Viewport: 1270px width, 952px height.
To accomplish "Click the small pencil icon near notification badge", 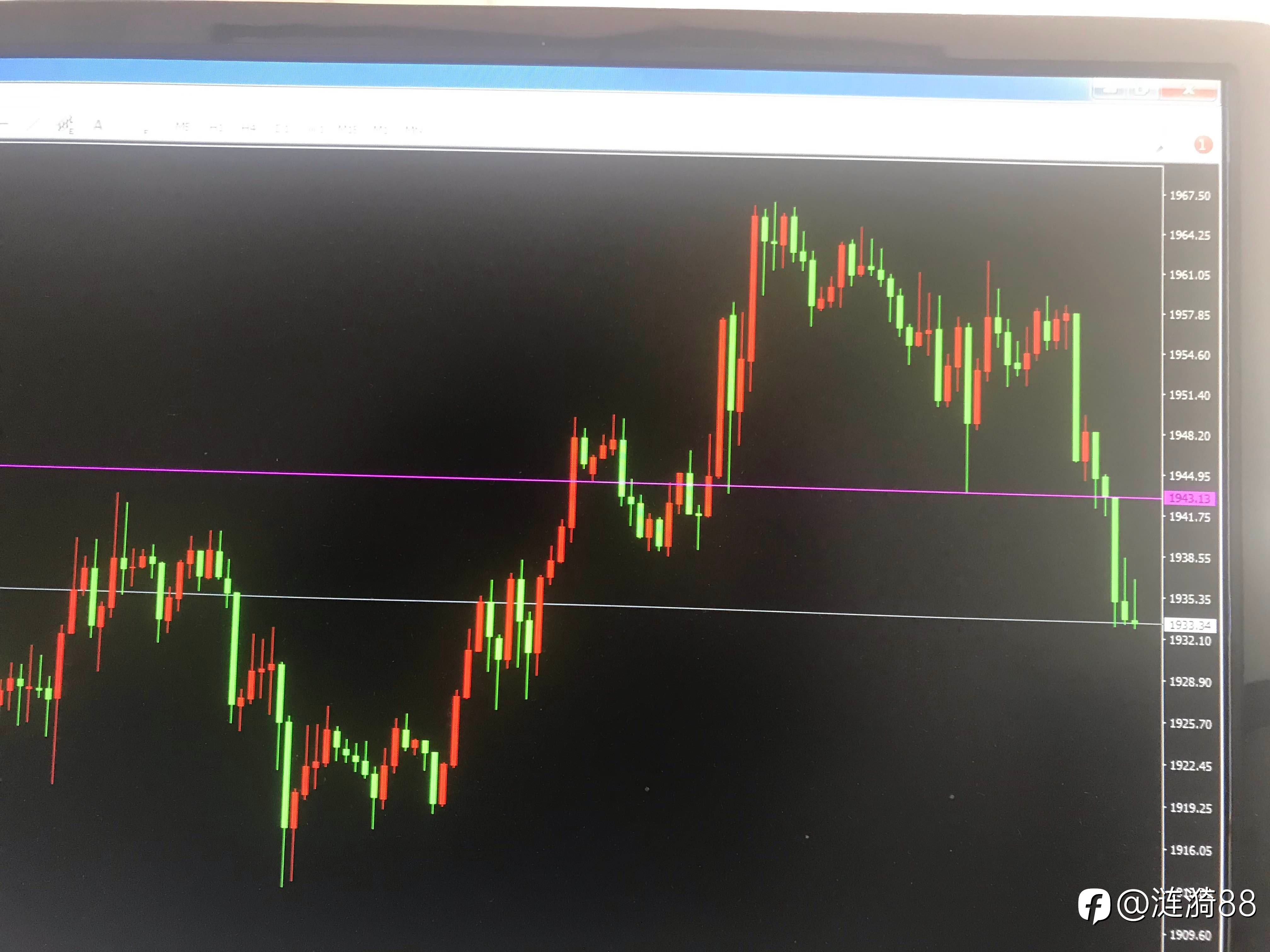I will [x=1160, y=148].
